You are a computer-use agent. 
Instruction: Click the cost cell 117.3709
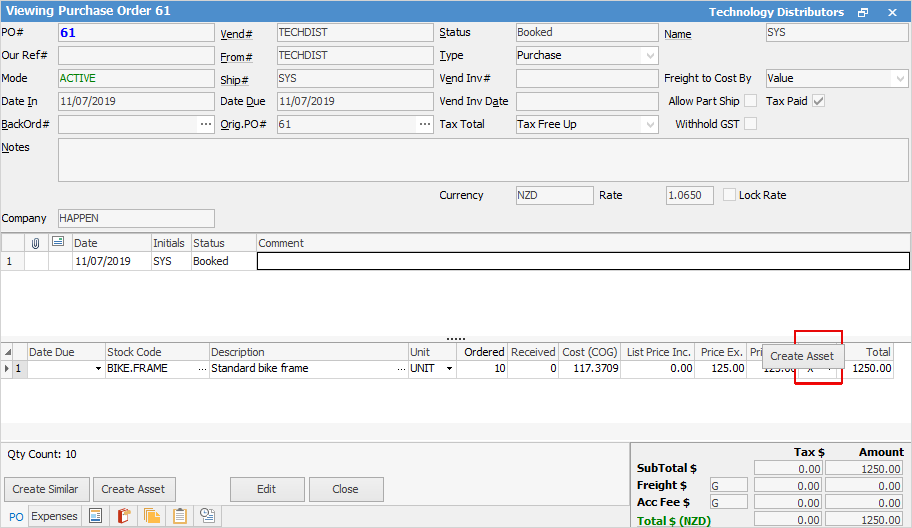click(x=589, y=369)
